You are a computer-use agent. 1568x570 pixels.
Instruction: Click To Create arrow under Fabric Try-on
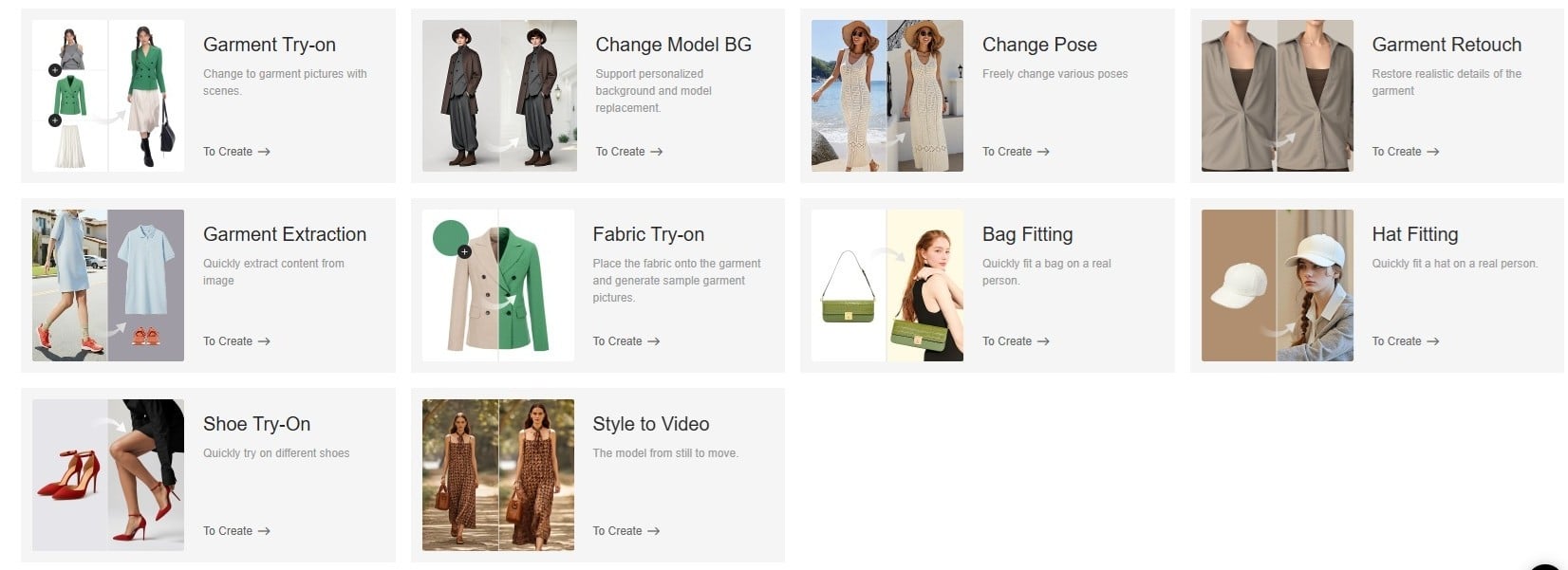pos(653,341)
